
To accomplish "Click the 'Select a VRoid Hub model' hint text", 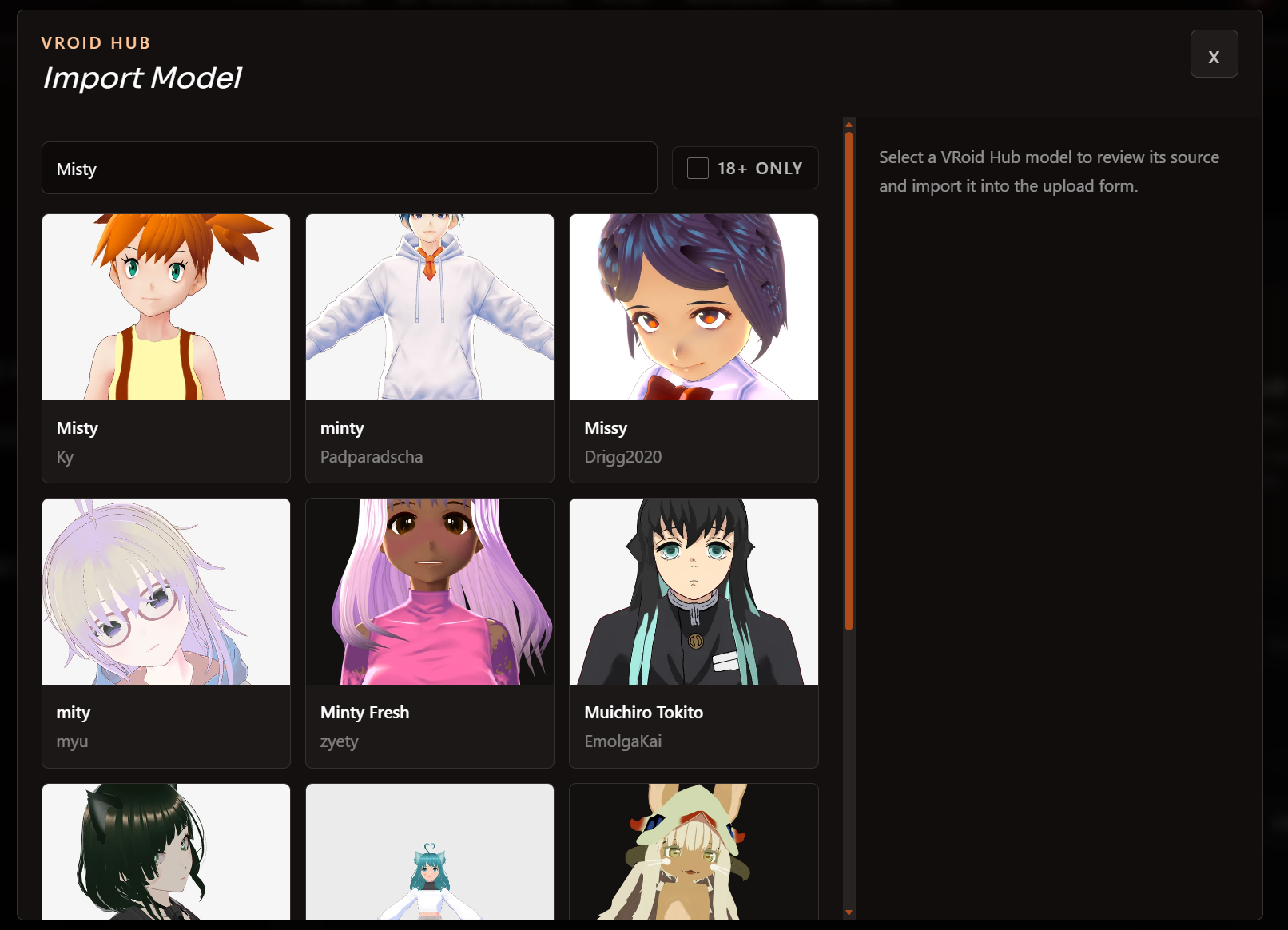I will [1049, 172].
